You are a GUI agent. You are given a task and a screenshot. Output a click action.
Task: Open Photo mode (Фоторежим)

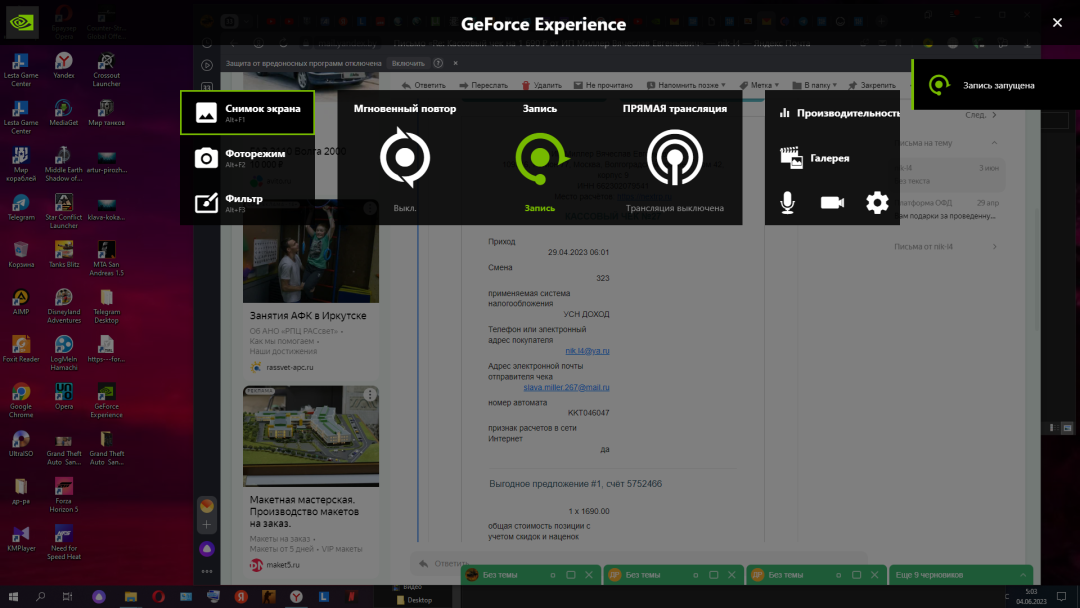(x=247, y=158)
